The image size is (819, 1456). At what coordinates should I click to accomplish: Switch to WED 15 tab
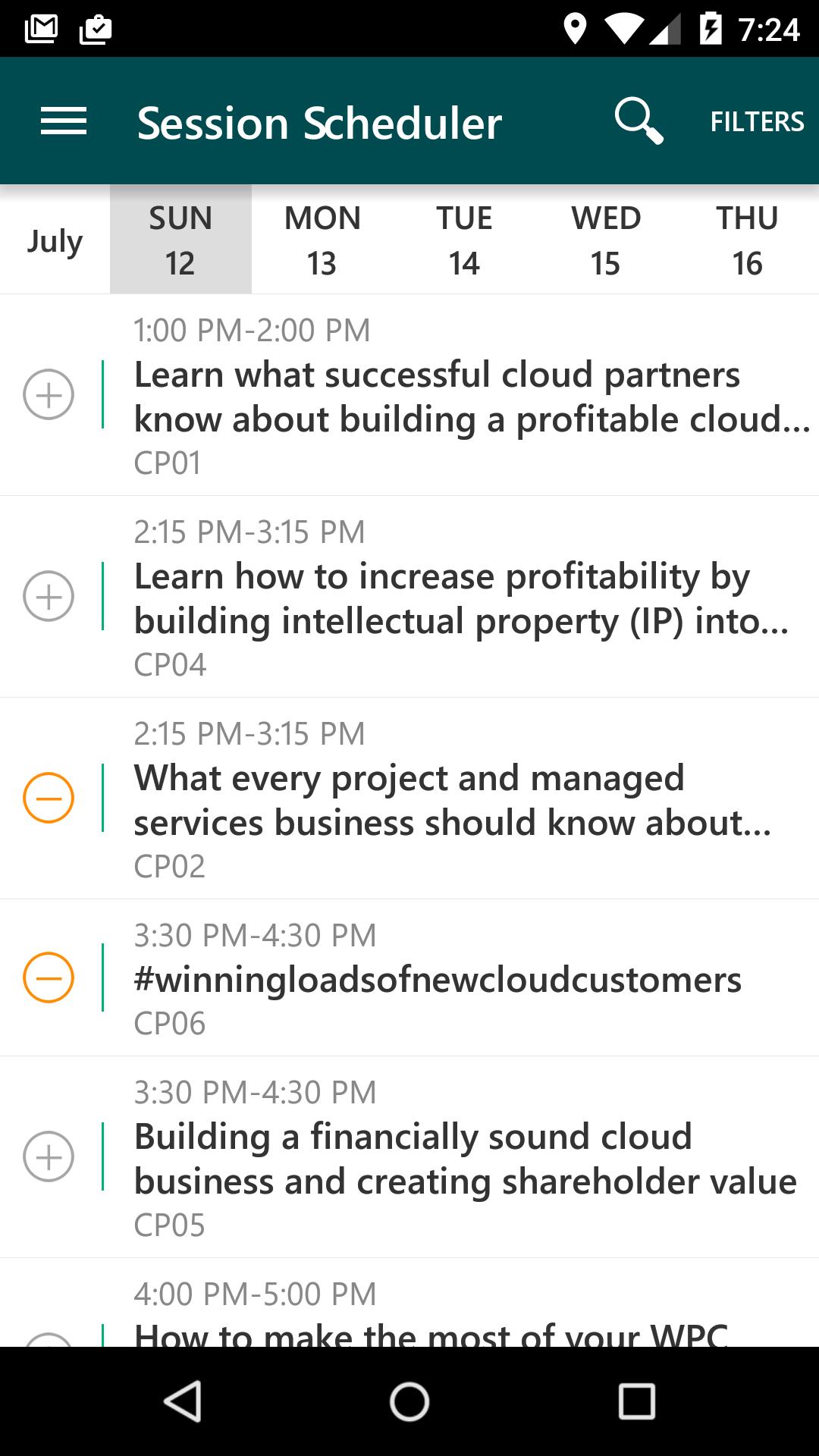point(606,240)
